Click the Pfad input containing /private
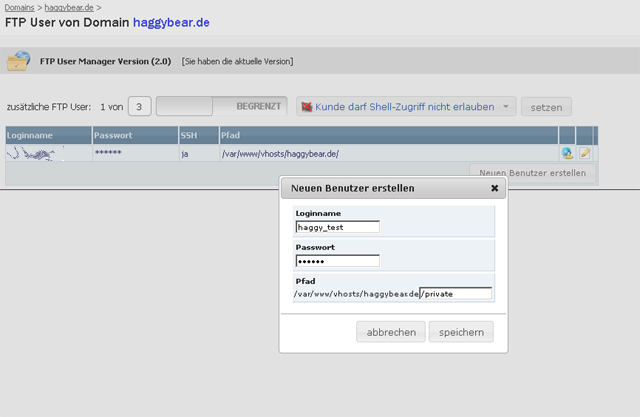The height and width of the screenshot is (417, 640). pyautogui.click(x=456, y=294)
